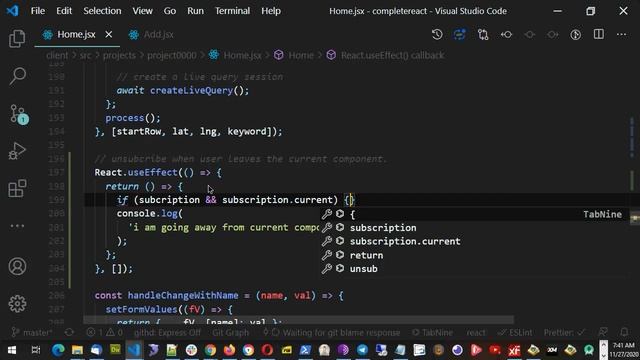Expand React.useEffect() callback breadcrumb
The width and height of the screenshot is (640, 360).
click(x=385, y=55)
